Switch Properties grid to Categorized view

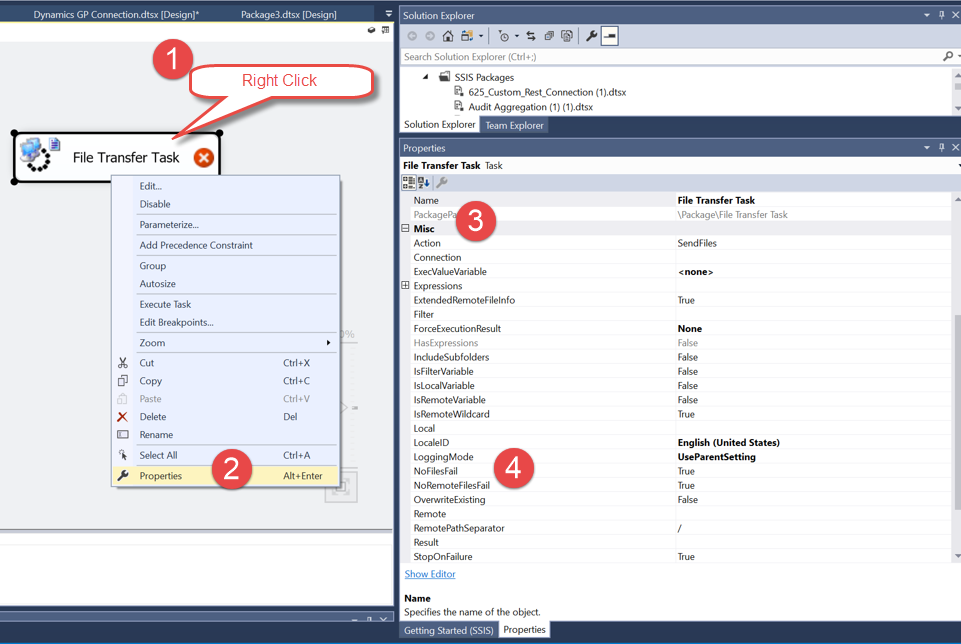pos(408,183)
